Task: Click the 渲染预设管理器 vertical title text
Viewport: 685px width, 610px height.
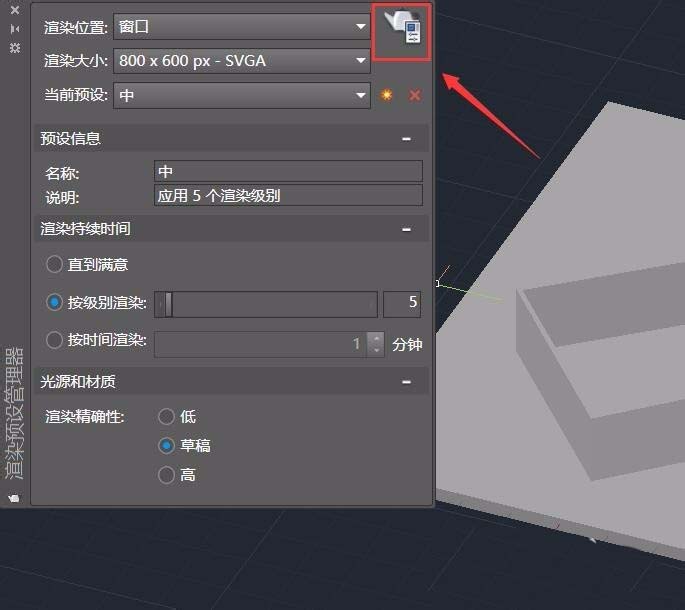Action: 14,413
